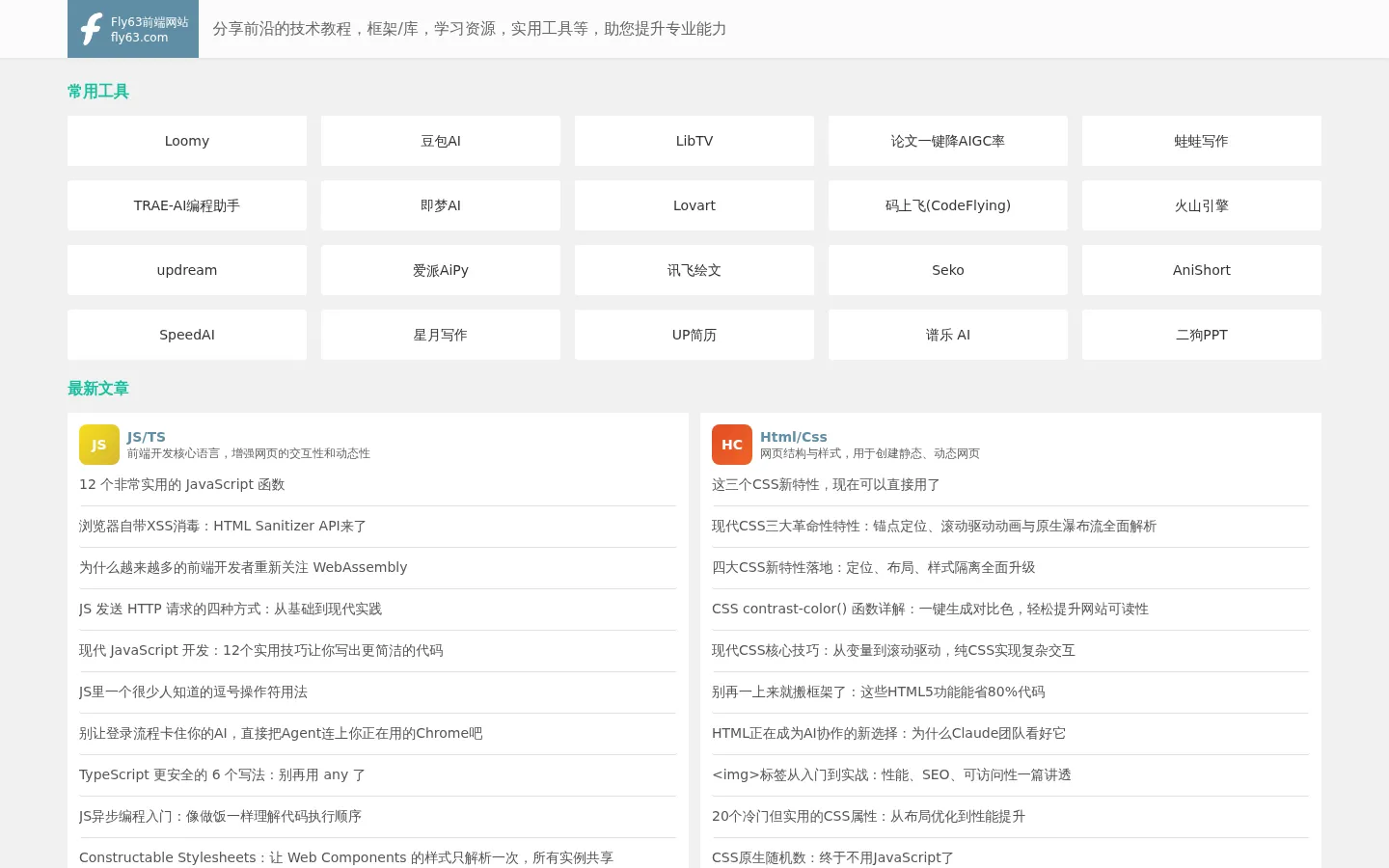Image resolution: width=1389 pixels, height=868 pixels.
Task: Open 码上飞(CodeFlying) tool
Action: point(948,205)
